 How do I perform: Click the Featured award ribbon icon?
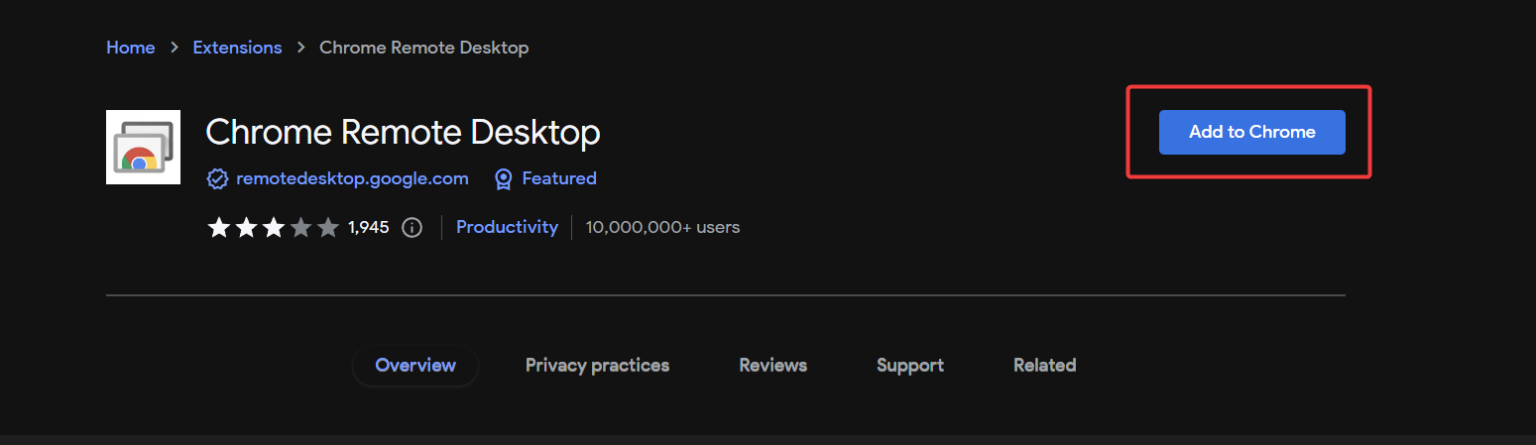pos(504,179)
